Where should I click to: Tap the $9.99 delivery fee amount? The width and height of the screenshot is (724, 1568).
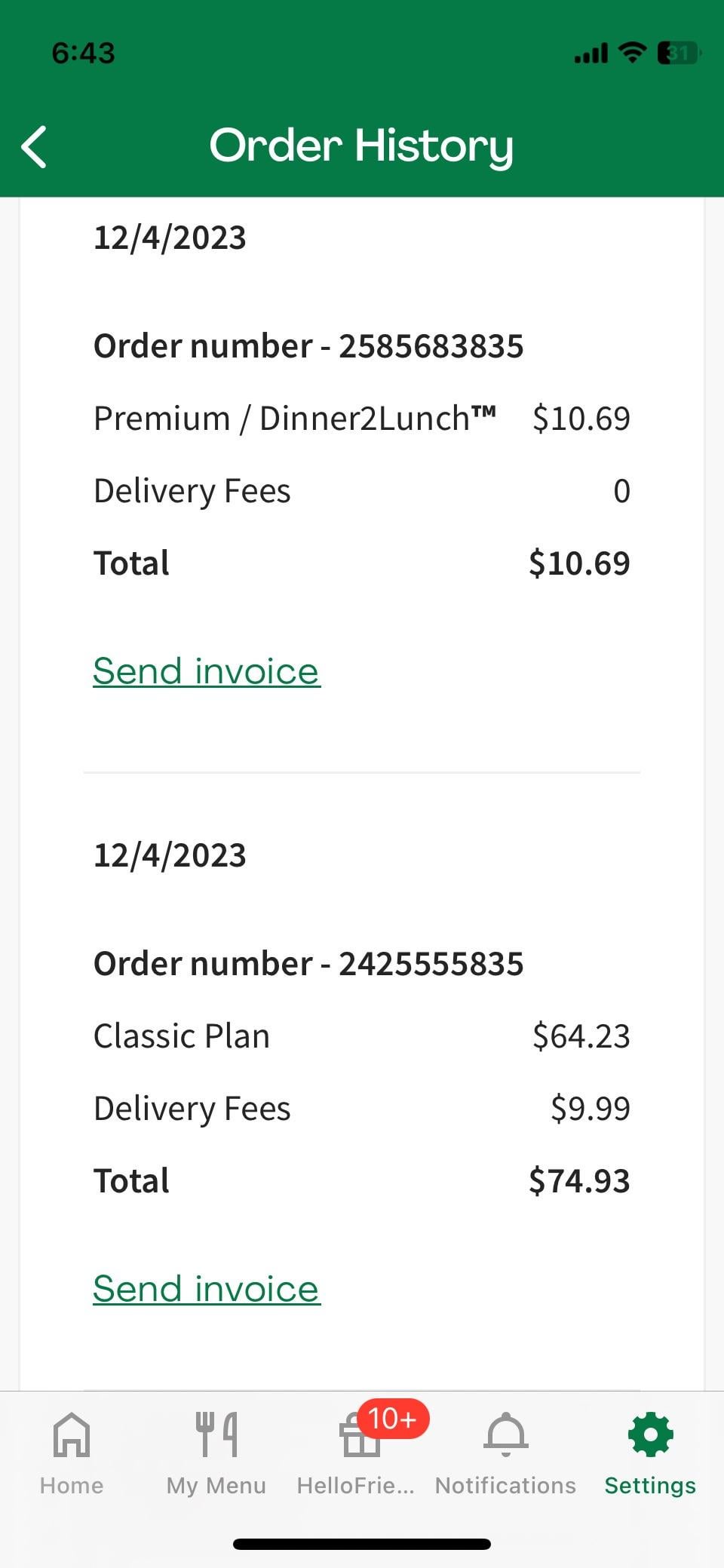pyautogui.click(x=590, y=1109)
